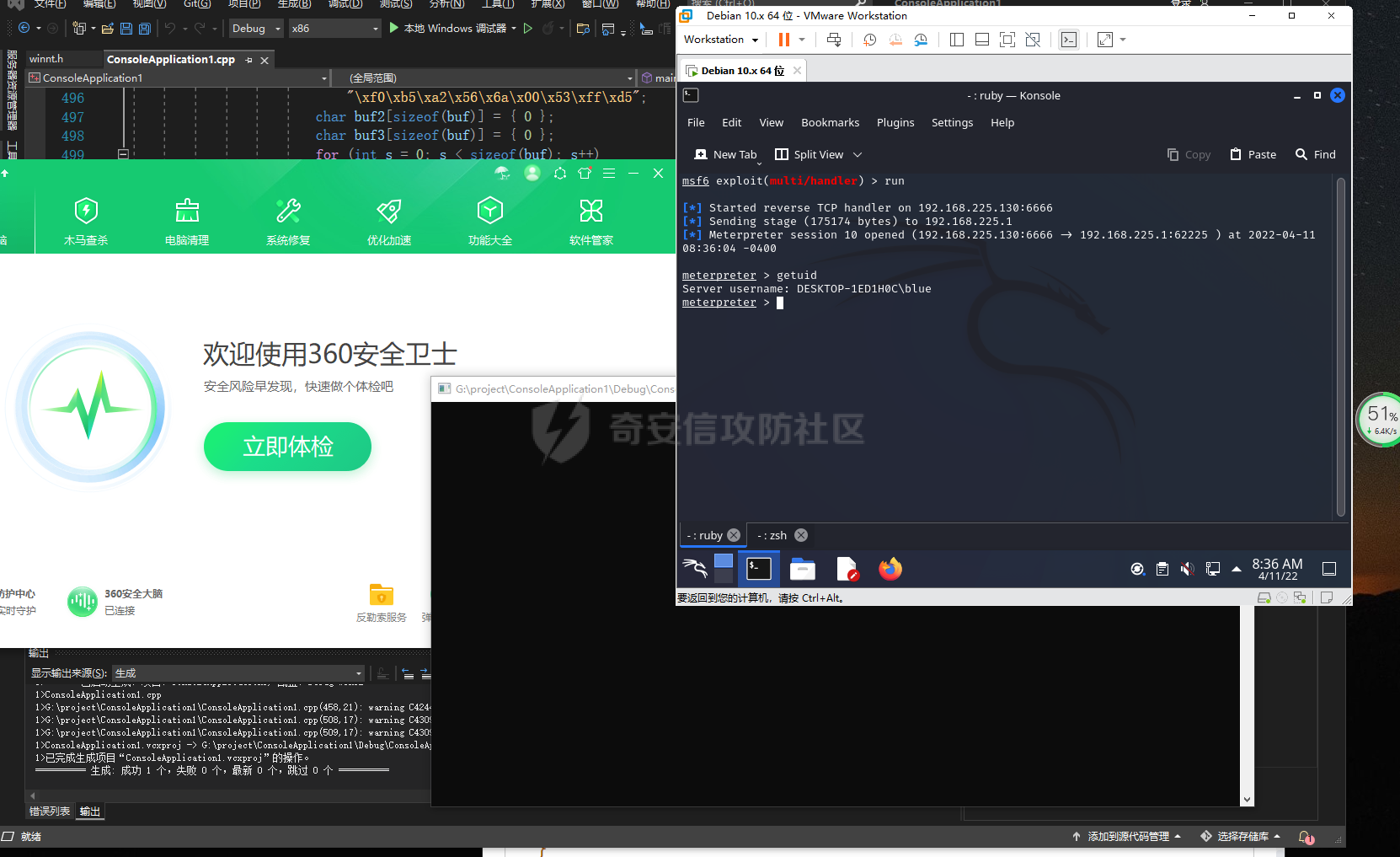Open 优化加速 optimization in 360
Image resolution: width=1400 pixels, height=857 pixels.
[389, 221]
